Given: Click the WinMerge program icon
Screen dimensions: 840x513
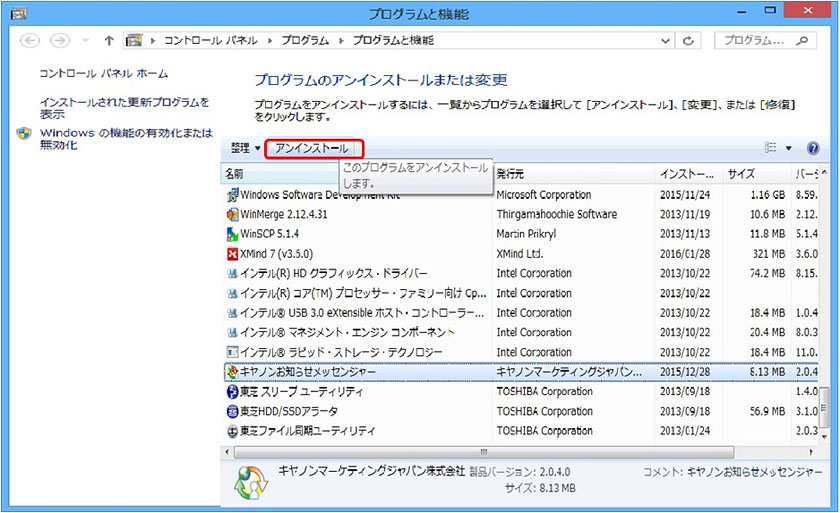Looking at the screenshot, I should click(232, 214).
